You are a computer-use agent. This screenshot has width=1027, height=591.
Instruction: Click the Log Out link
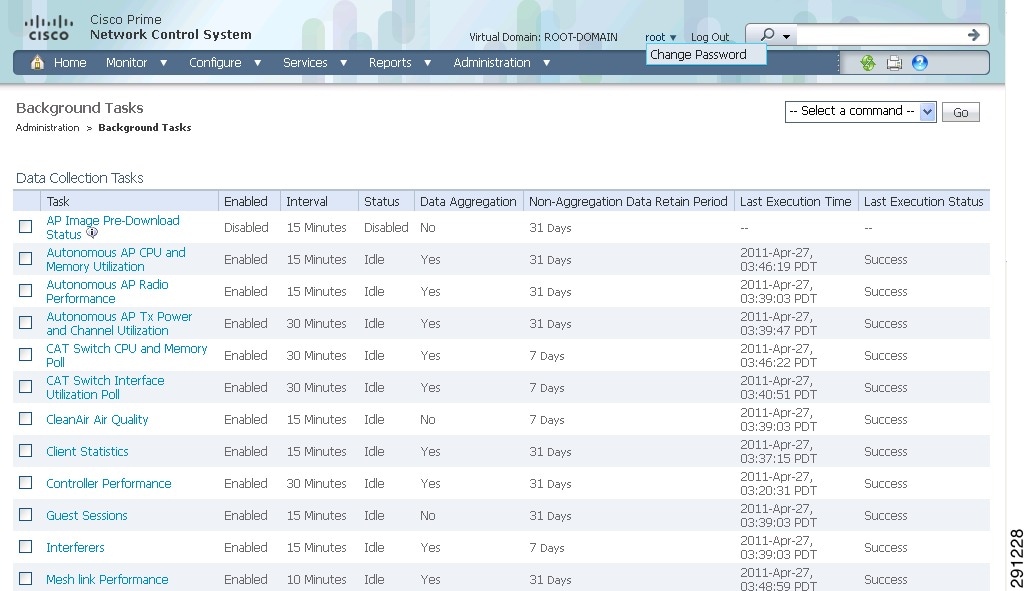point(709,37)
